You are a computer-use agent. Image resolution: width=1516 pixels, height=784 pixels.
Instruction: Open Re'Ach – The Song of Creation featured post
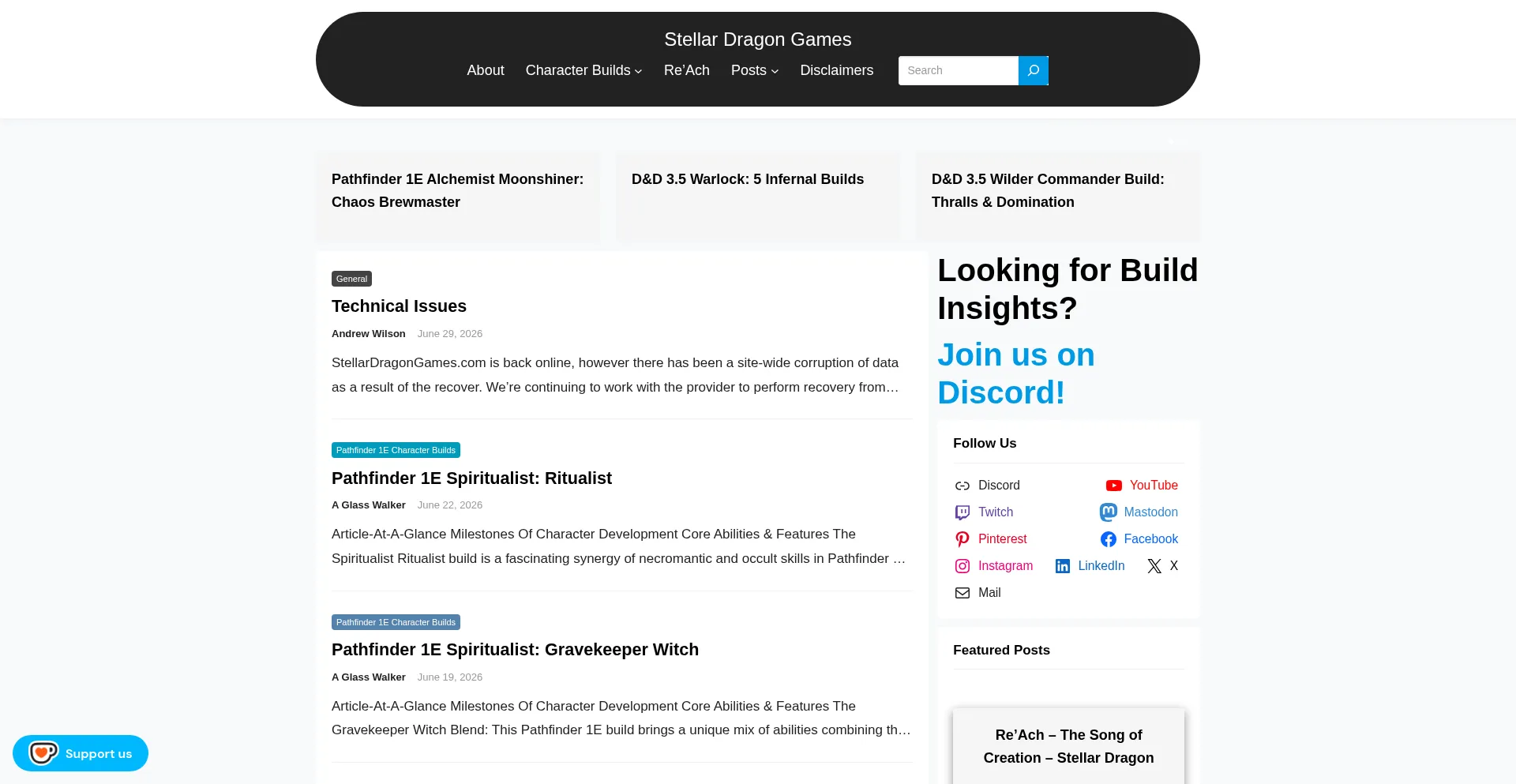[1068, 746]
